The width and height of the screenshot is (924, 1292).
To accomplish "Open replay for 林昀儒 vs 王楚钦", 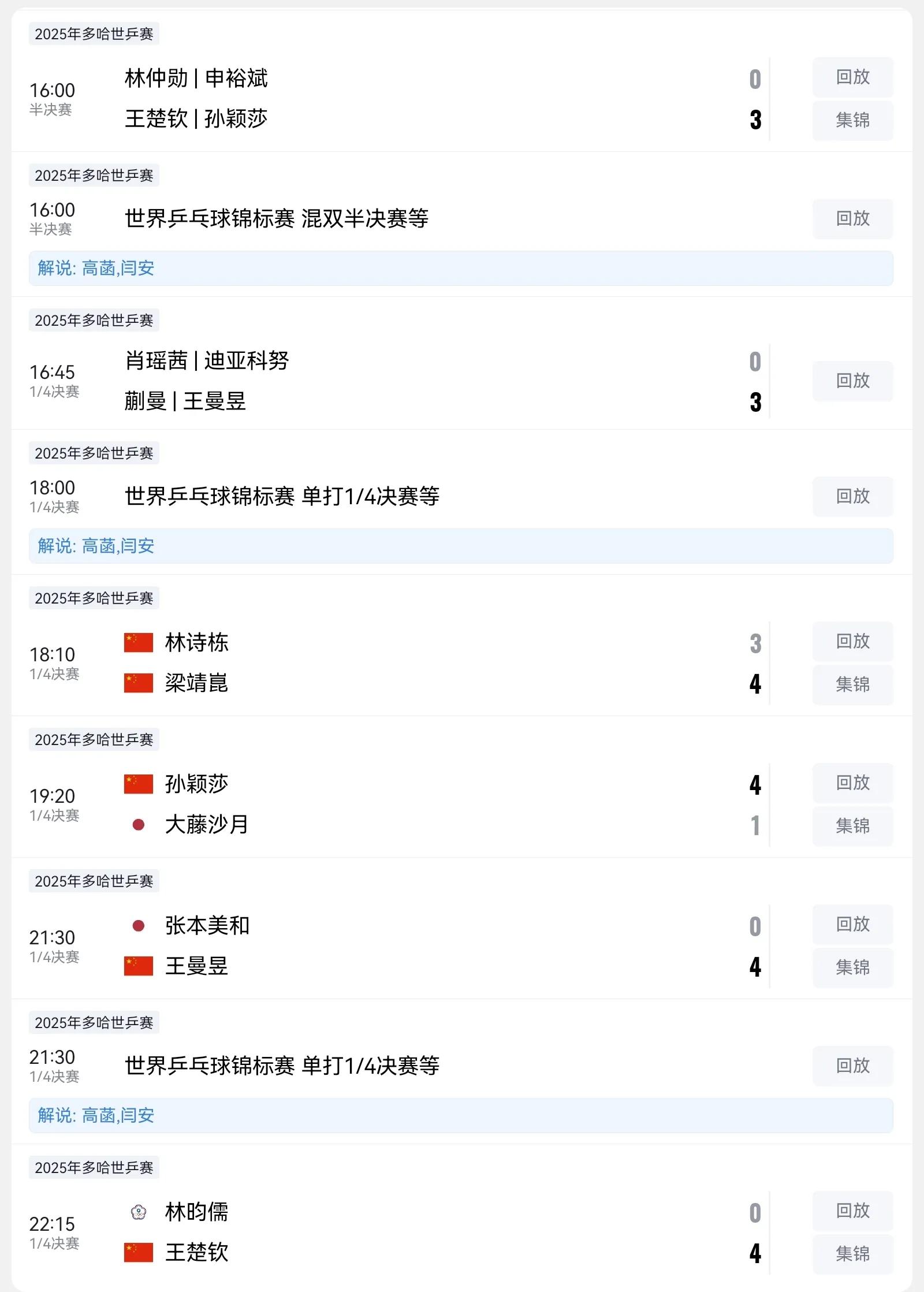I will tap(852, 1211).
